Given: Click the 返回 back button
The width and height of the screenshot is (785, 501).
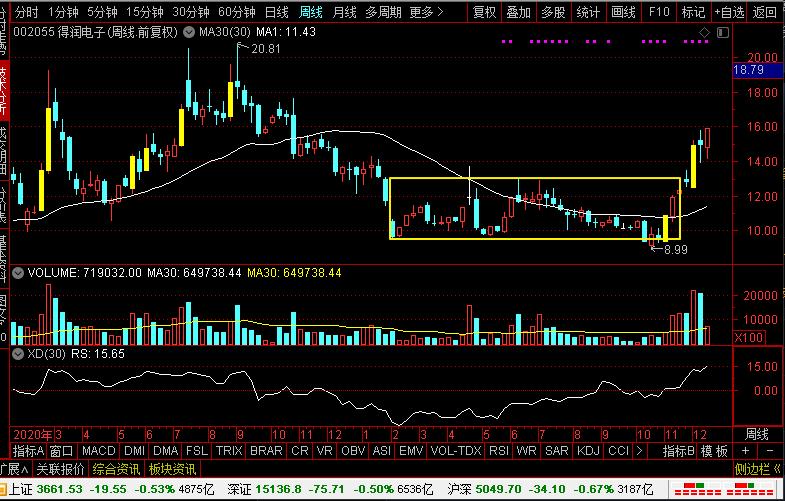Looking at the screenshot, I should [764, 12].
